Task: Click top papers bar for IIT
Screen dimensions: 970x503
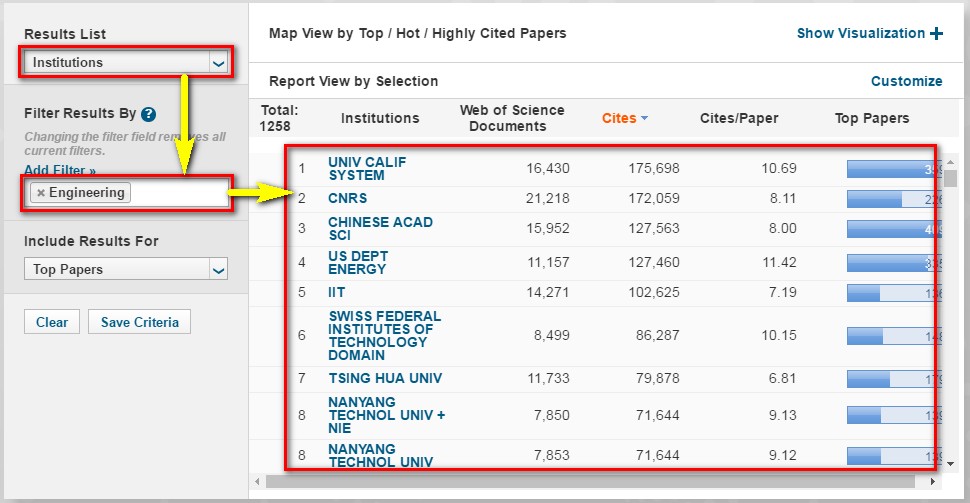Action: (x=893, y=293)
